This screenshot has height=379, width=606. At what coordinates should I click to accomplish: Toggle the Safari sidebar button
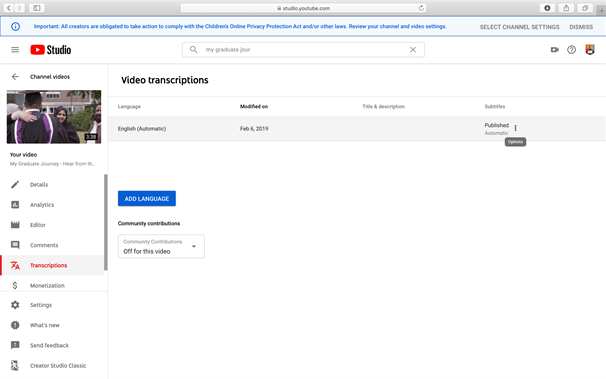point(37,8)
